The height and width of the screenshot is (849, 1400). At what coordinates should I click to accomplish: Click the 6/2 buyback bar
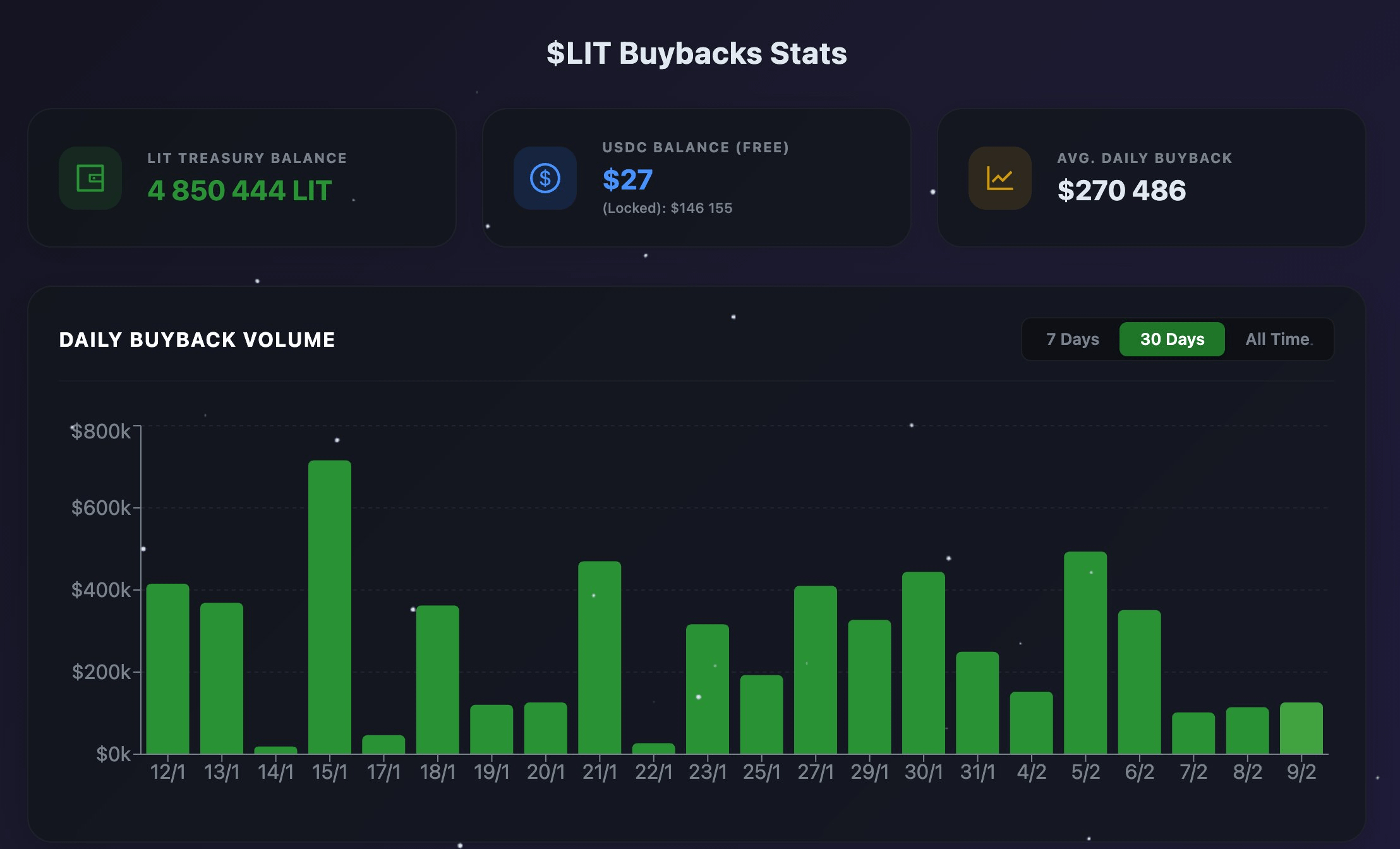[1139, 681]
